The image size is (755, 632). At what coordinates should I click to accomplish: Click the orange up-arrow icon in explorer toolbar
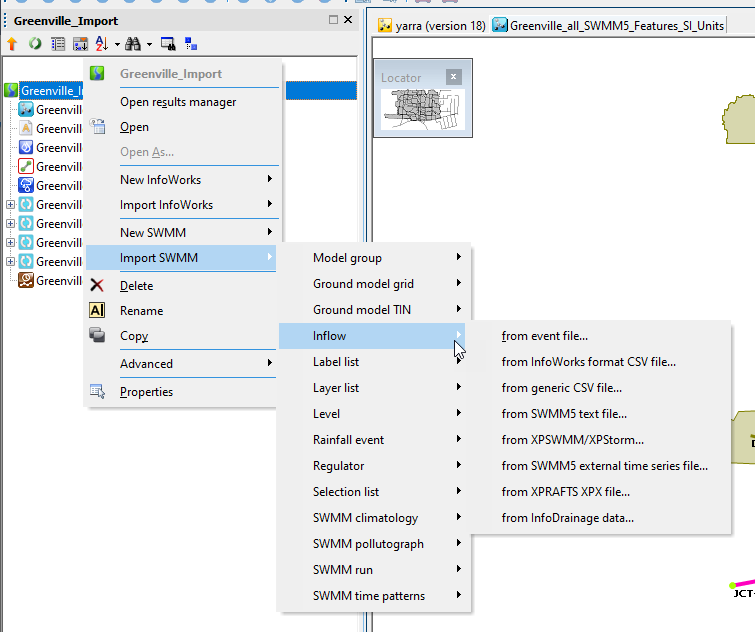[12, 44]
